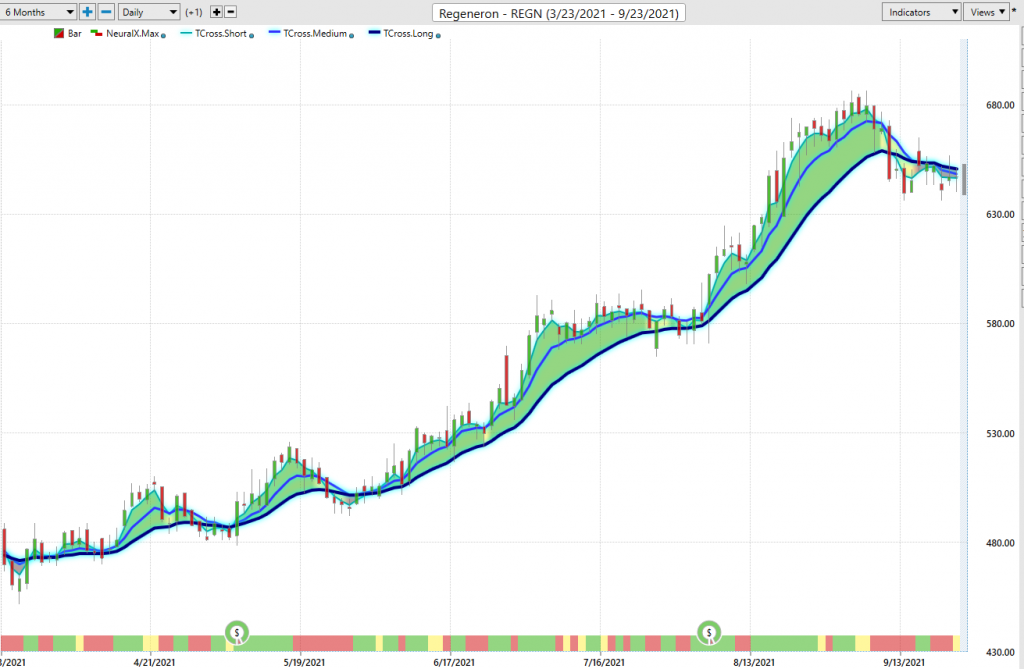This screenshot has width=1024, height=669.
Task: Click the 7/16/2021 date axis label
Action: coord(603,662)
